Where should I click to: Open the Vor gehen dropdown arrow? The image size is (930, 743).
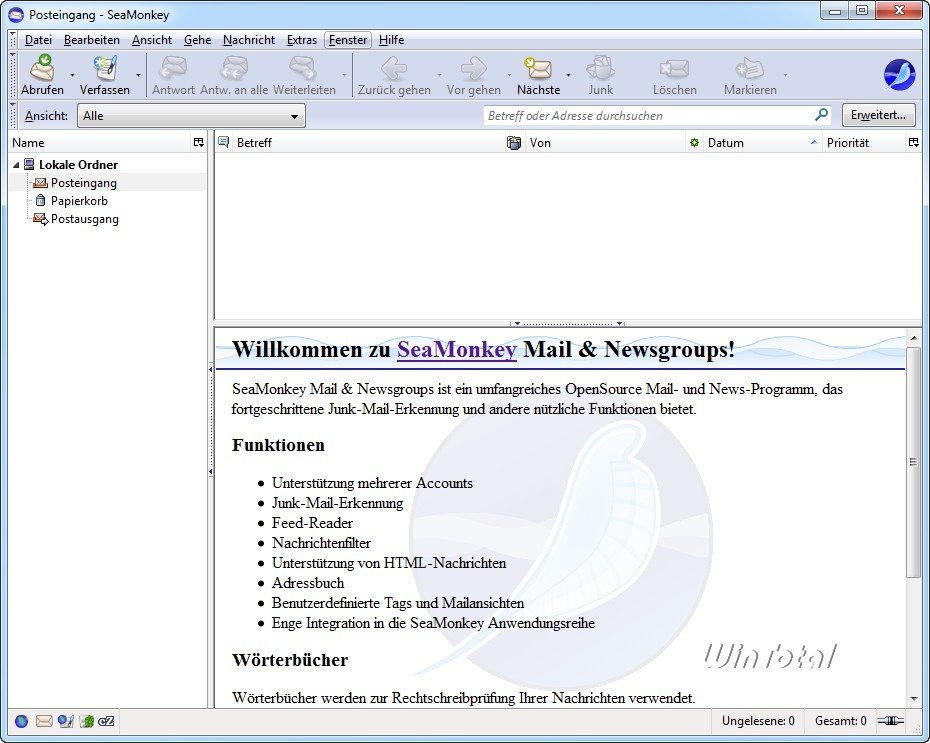[509, 75]
